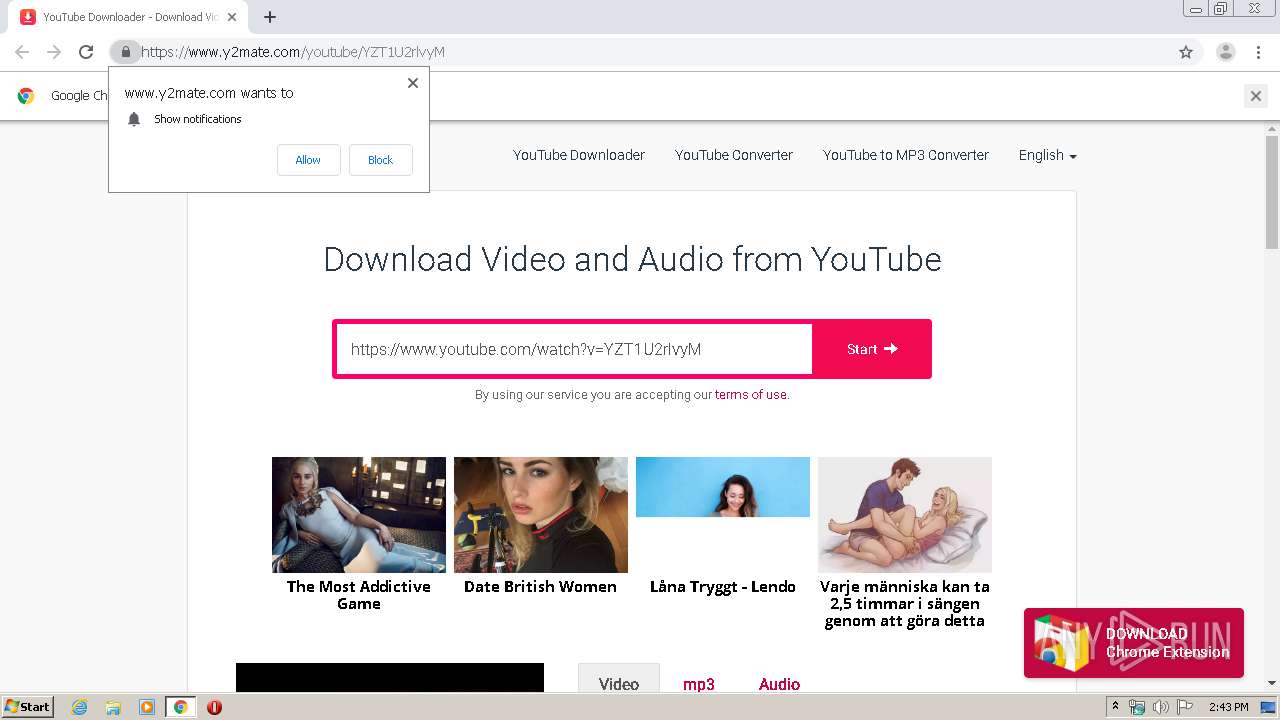Launch Internet Explorer from taskbar
The image size is (1280, 720).
[80, 707]
